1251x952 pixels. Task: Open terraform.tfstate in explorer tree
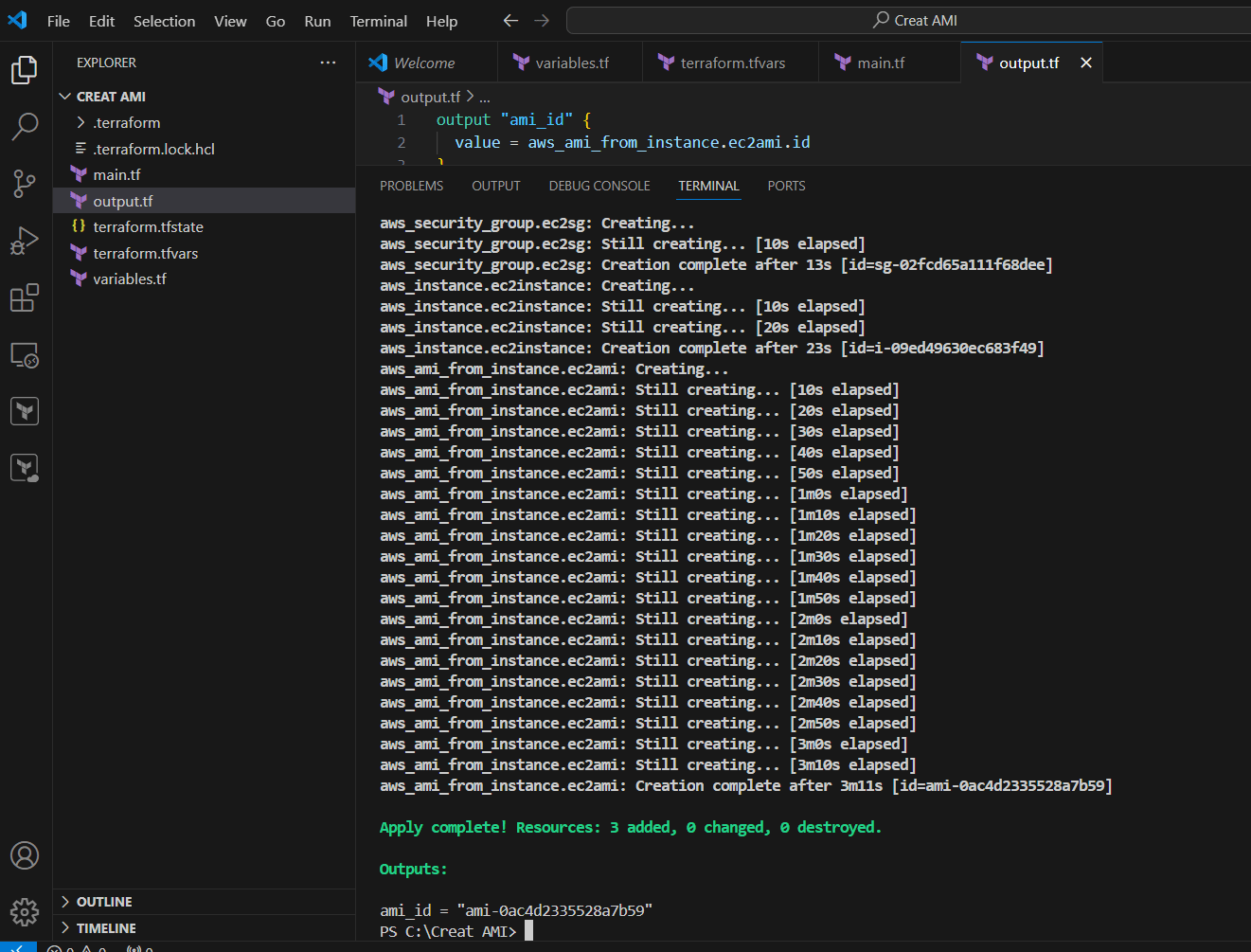tap(204, 226)
